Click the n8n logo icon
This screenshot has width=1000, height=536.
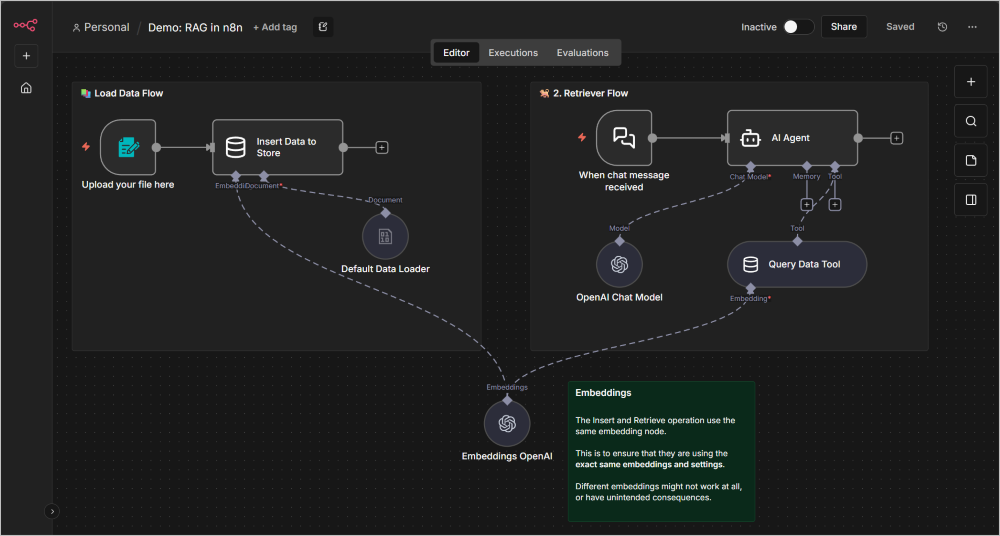[26, 25]
